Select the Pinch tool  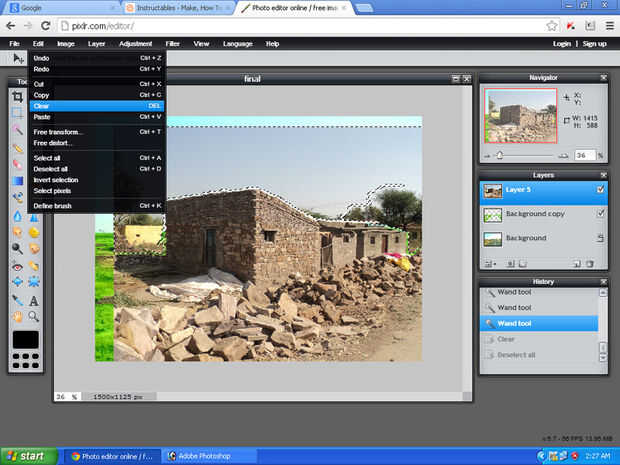34,282
